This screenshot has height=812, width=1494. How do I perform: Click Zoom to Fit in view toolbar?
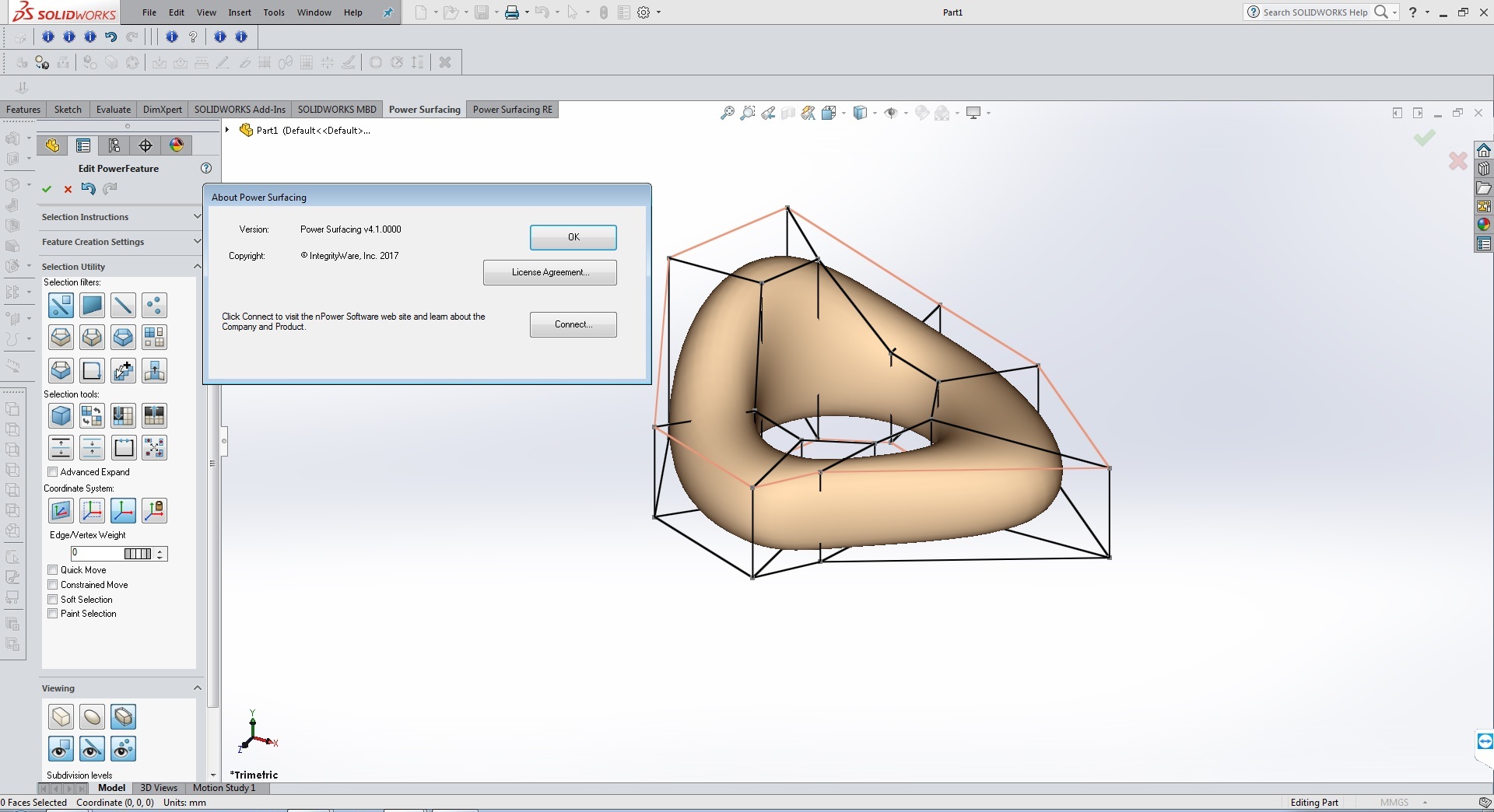coord(727,113)
